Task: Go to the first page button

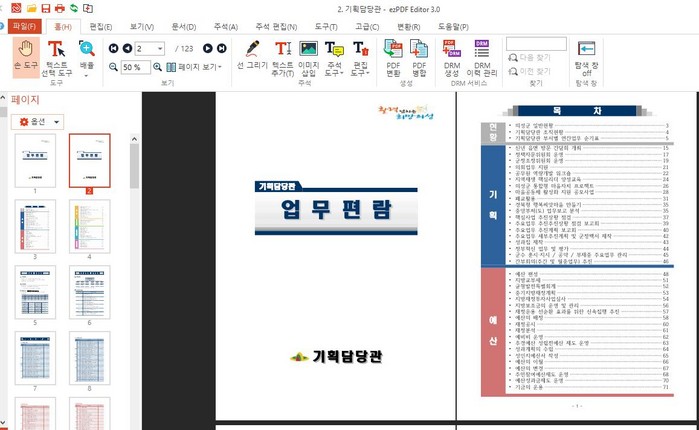Action: pyautogui.click(x=113, y=48)
